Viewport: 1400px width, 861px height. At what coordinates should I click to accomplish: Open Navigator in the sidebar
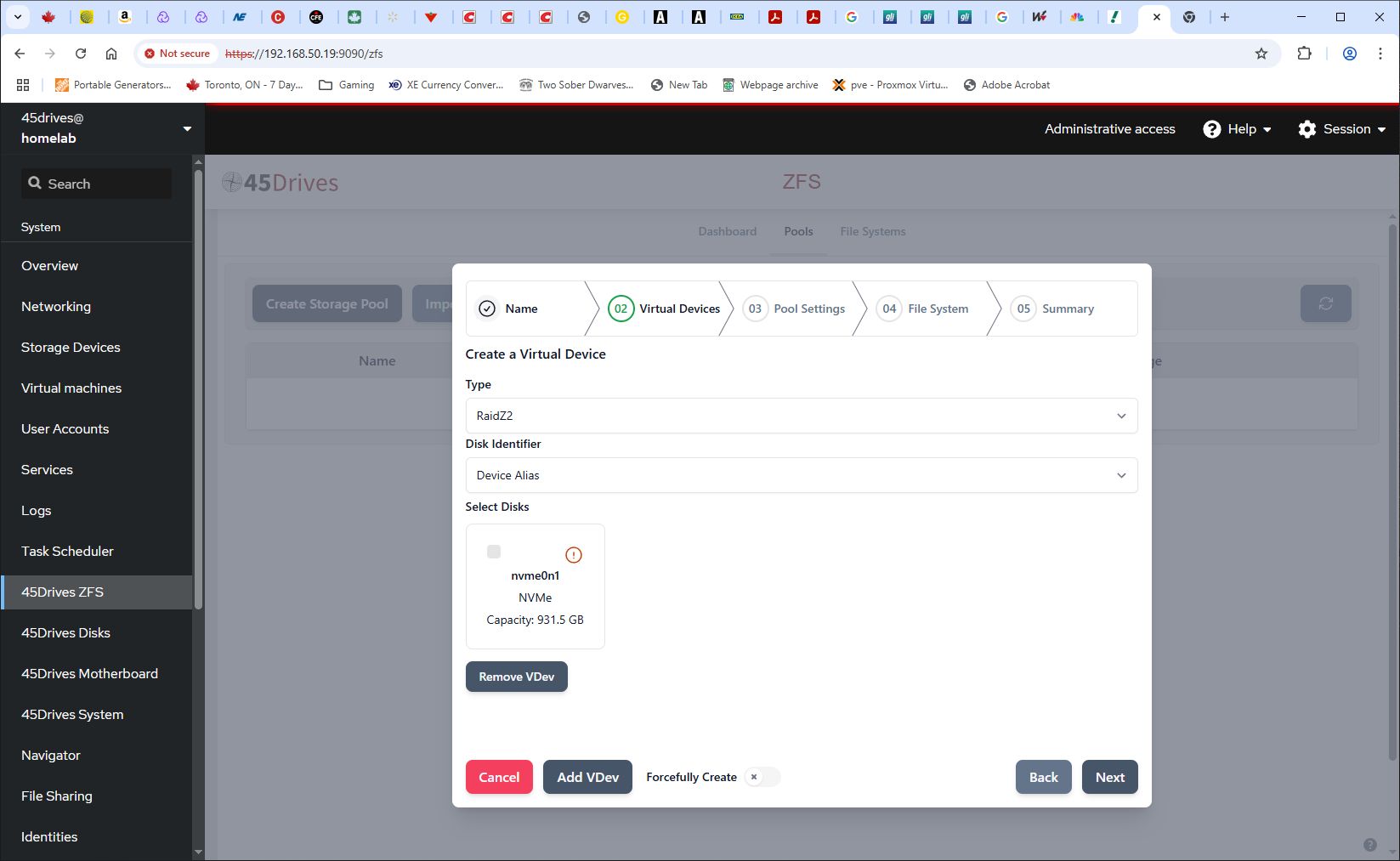(x=96, y=756)
